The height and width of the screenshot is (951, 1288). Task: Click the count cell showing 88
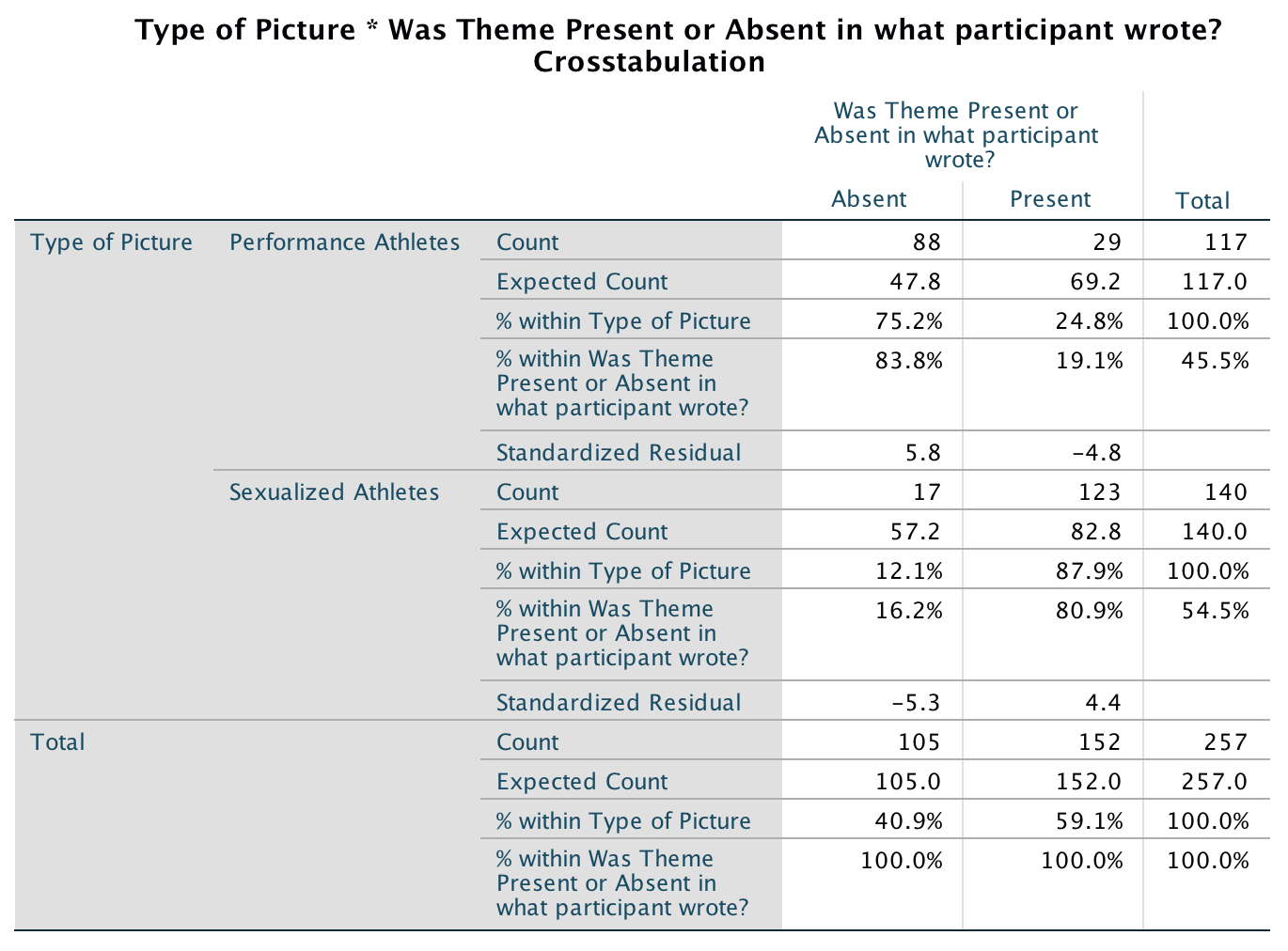(926, 242)
